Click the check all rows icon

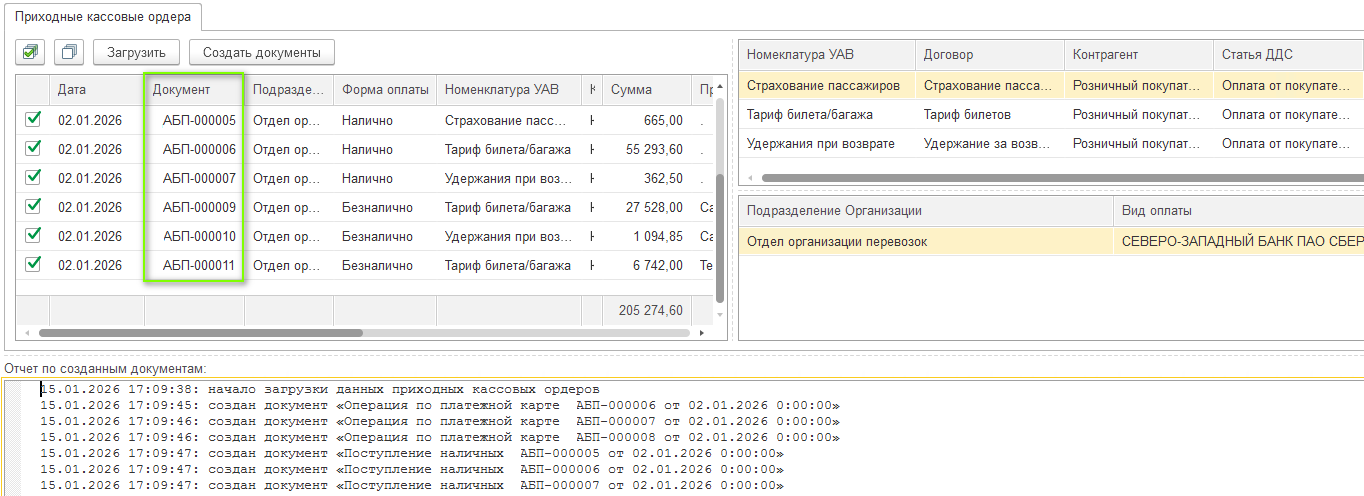[x=32, y=52]
